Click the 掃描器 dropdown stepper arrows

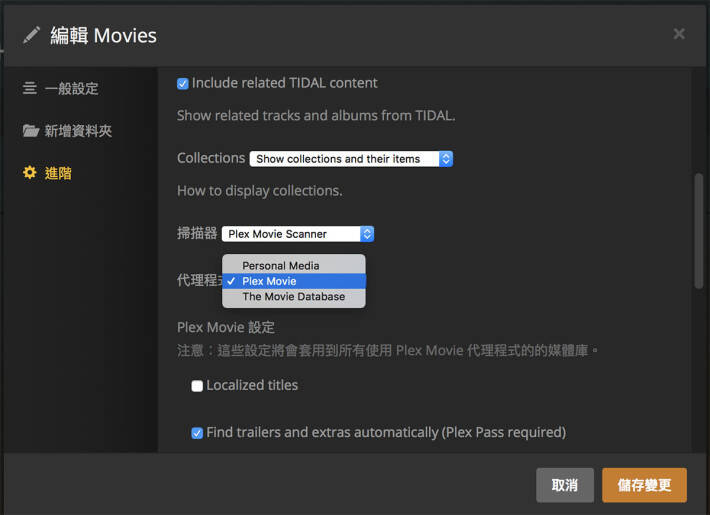(x=367, y=234)
